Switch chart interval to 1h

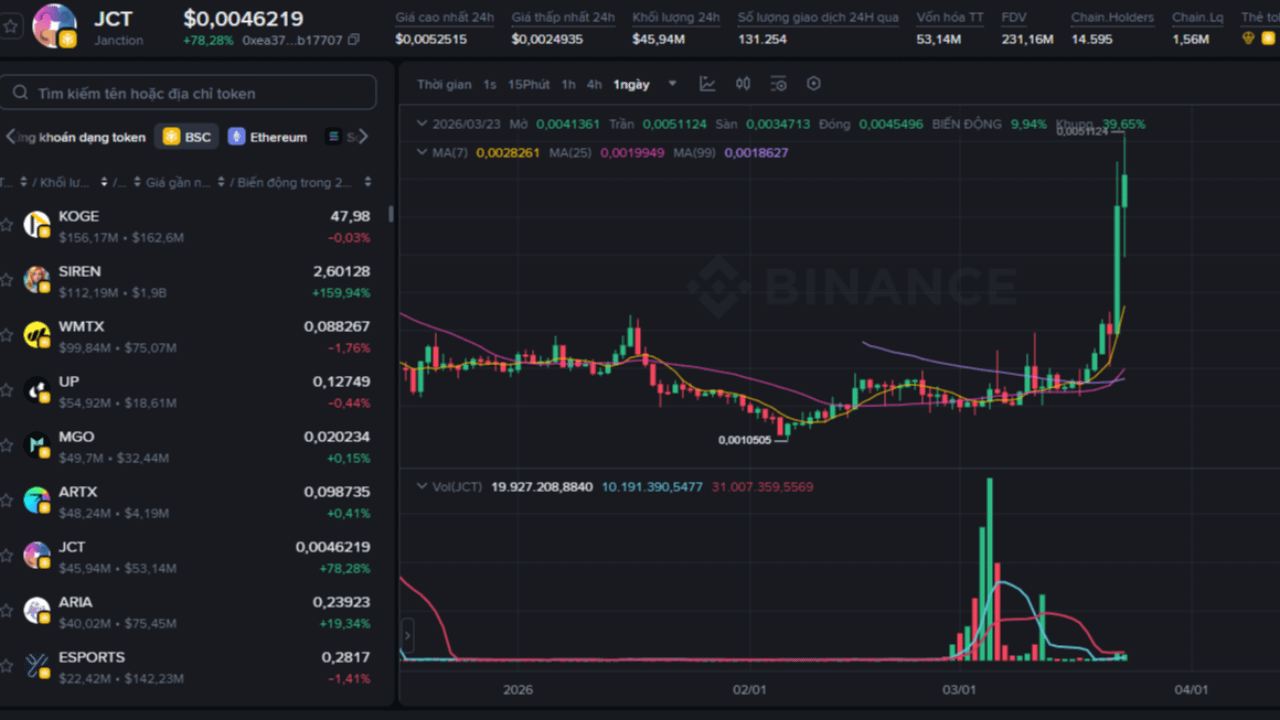pos(568,84)
